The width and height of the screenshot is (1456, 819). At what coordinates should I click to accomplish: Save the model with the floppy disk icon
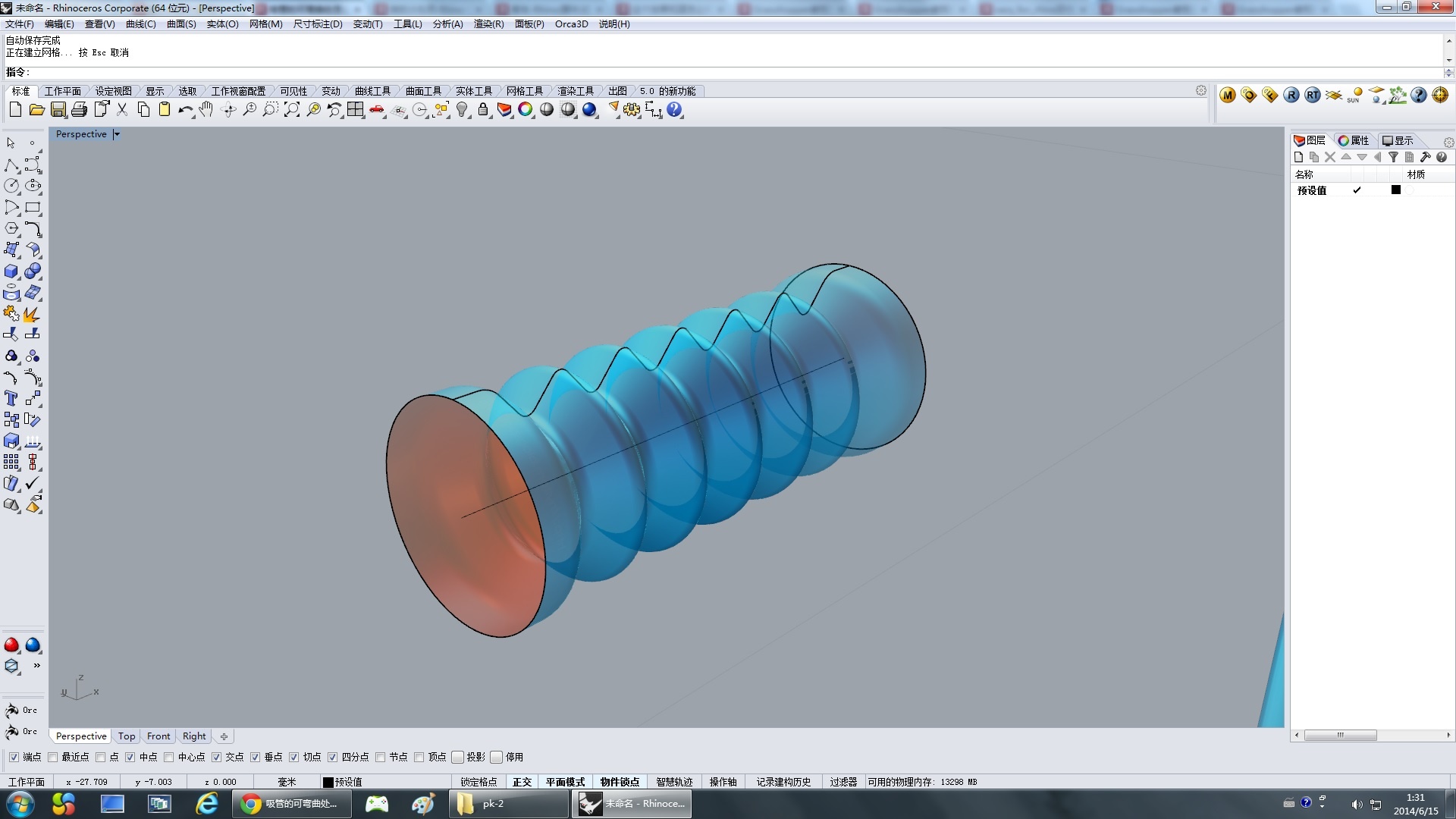click(x=58, y=110)
